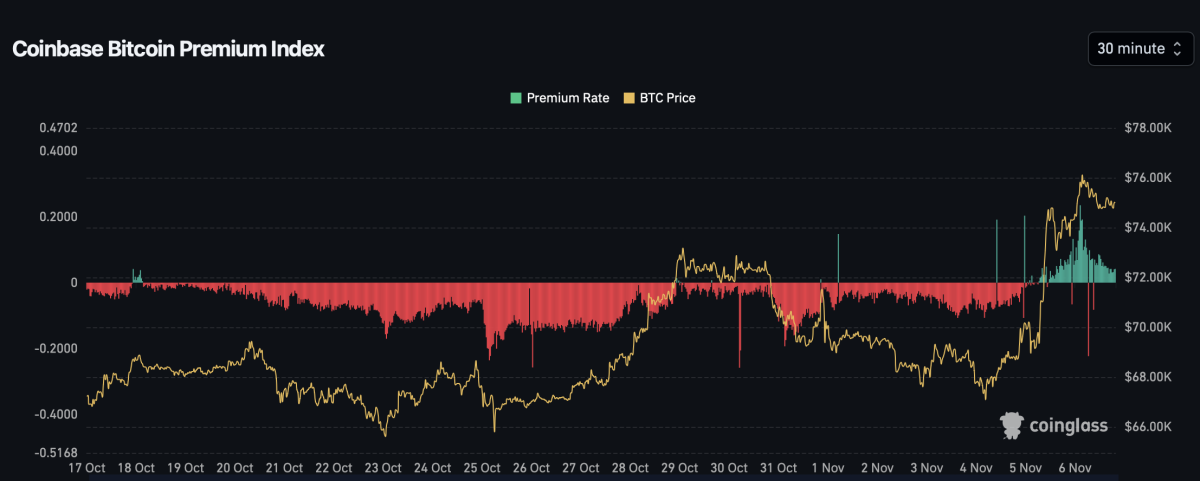Click the green Premium Rate color swatch

pos(516,98)
